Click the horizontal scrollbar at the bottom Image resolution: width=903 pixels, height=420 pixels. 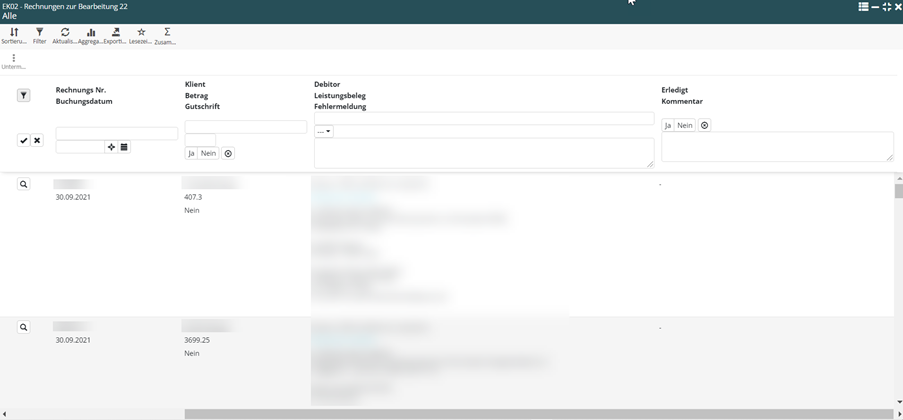pyautogui.click(x=538, y=414)
